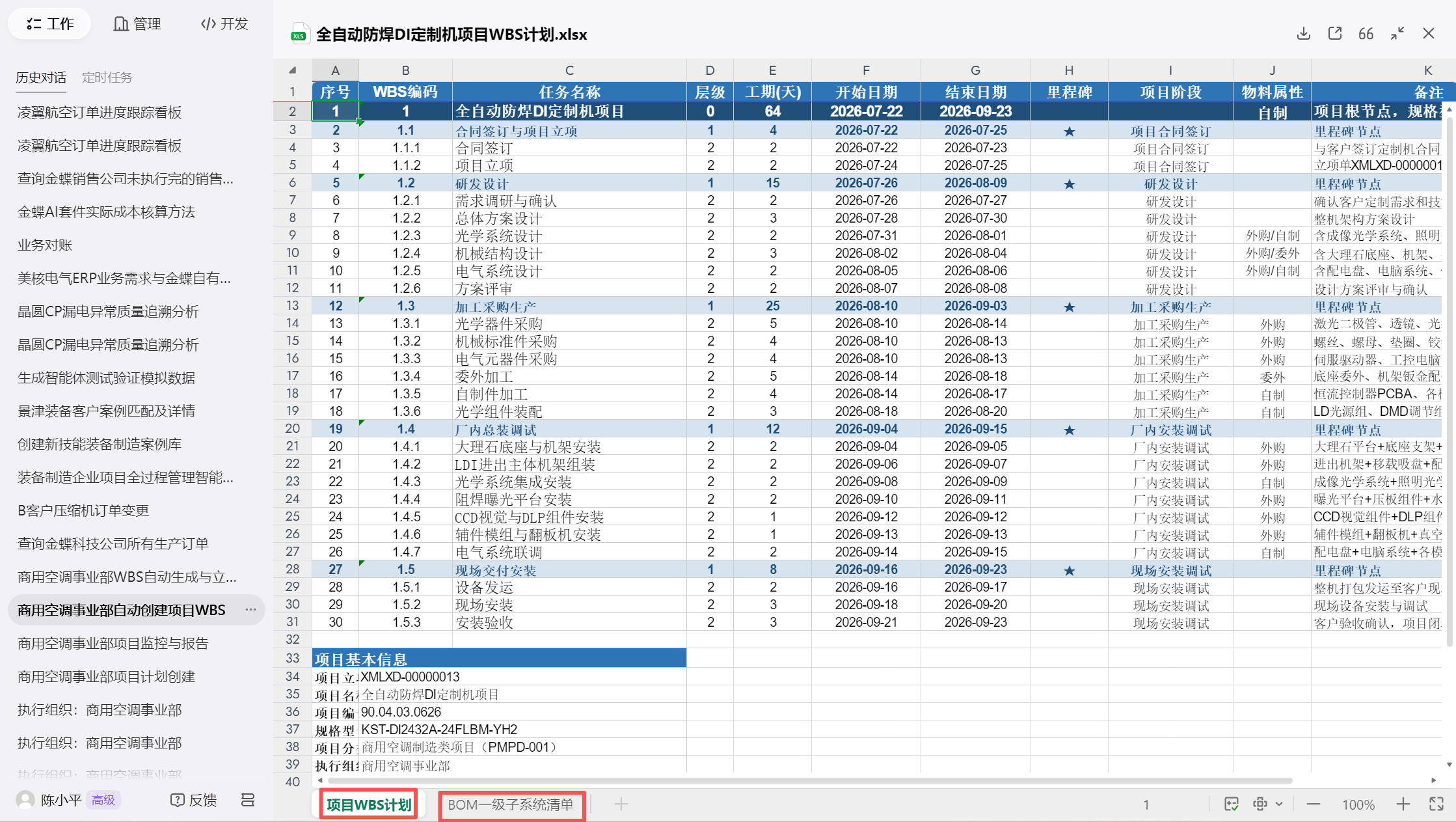Click cell containing 光学系统设计

coord(569,236)
